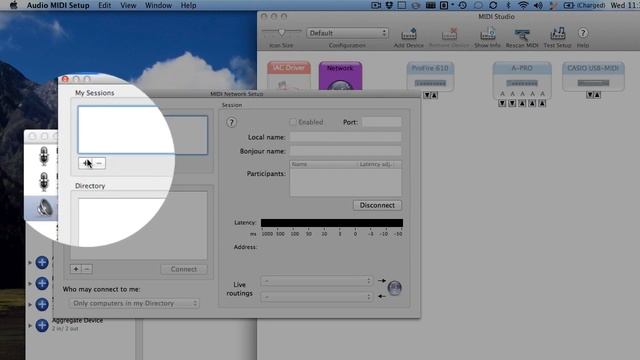Select the IAC Driver device
This screenshot has width=640, height=360.
coord(289,76)
